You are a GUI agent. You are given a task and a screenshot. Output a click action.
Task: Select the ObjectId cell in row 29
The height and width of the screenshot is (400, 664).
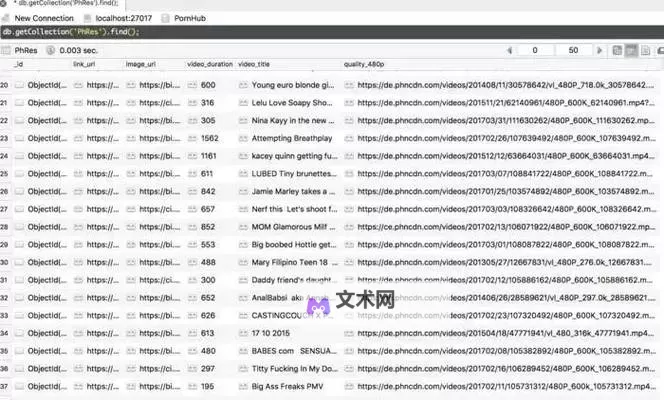click(x=47, y=245)
